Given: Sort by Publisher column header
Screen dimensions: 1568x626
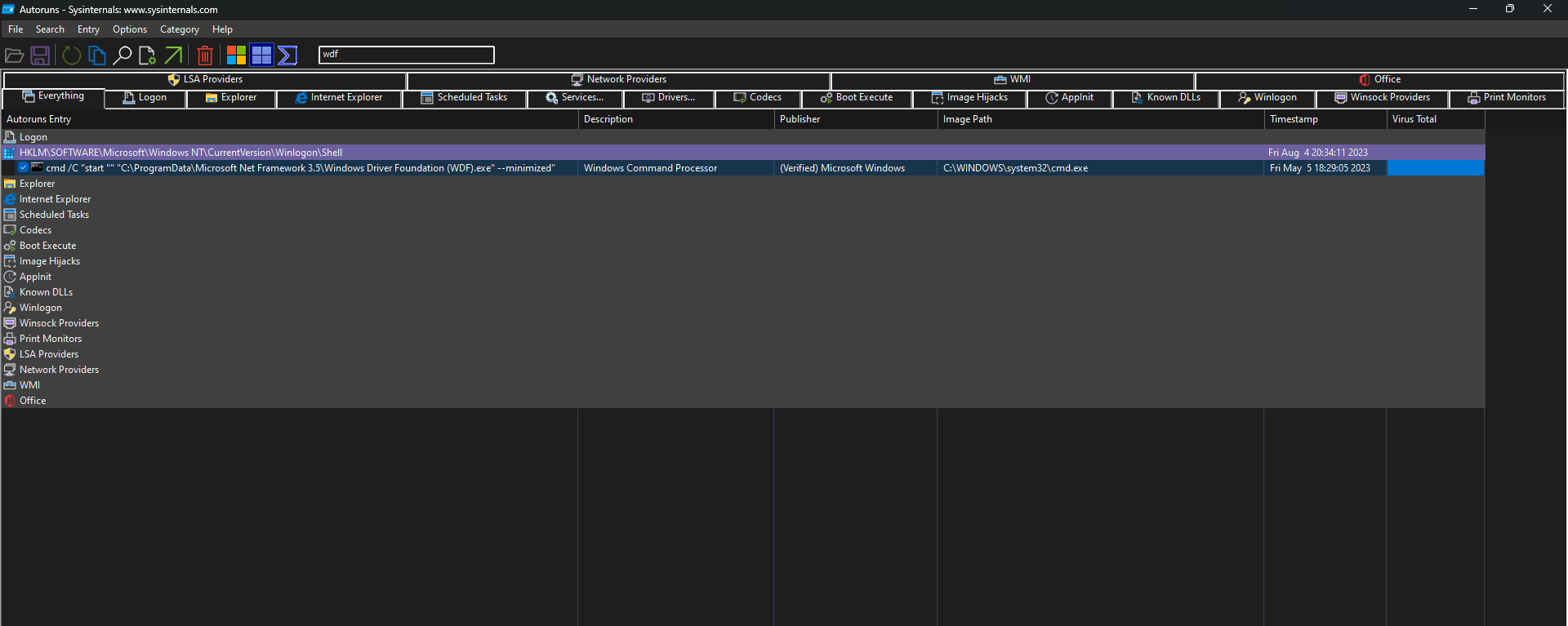Looking at the screenshot, I should pyautogui.click(x=855, y=119).
